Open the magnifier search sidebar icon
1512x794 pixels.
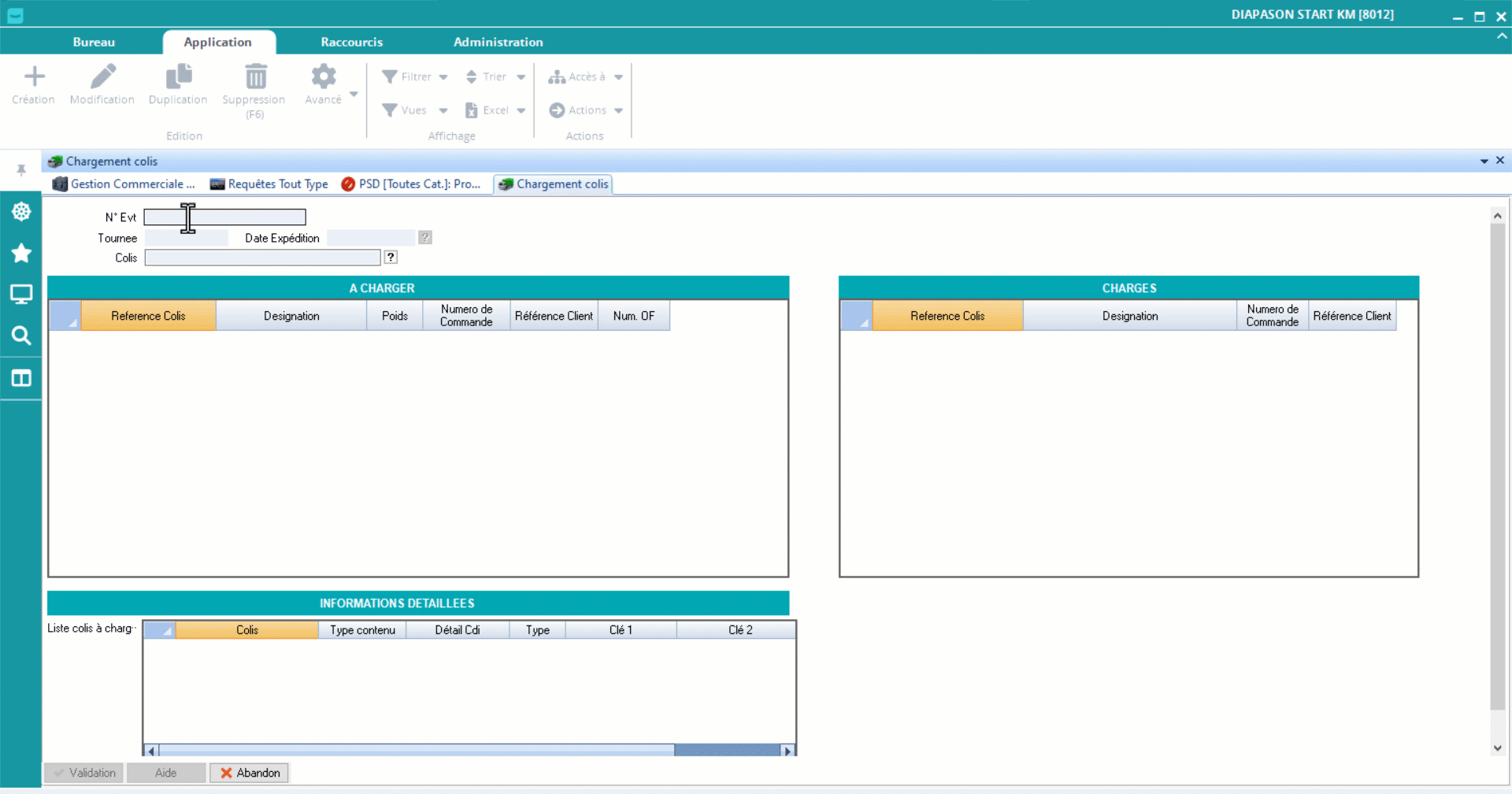pyautogui.click(x=21, y=336)
